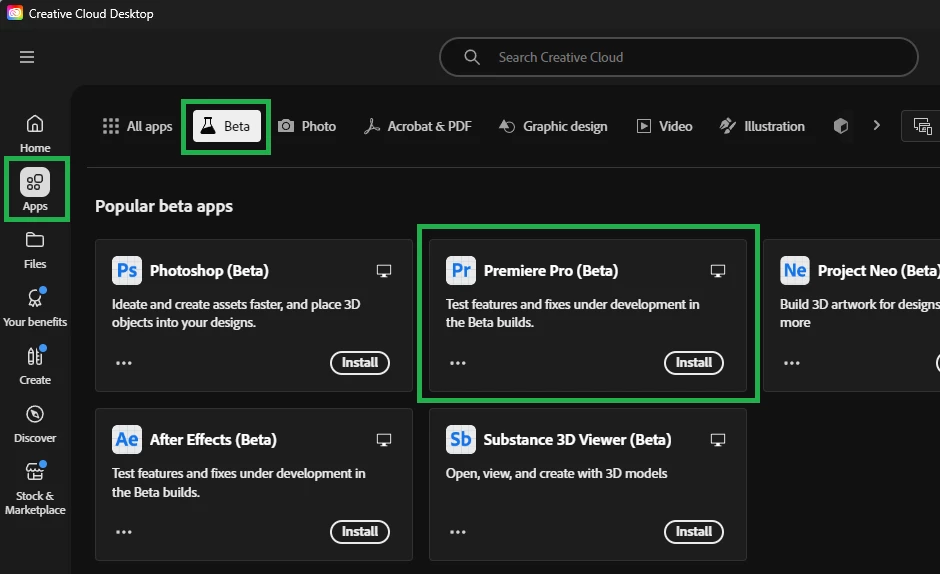Install After Effects (Beta)
This screenshot has width=940, height=574.
tap(360, 532)
